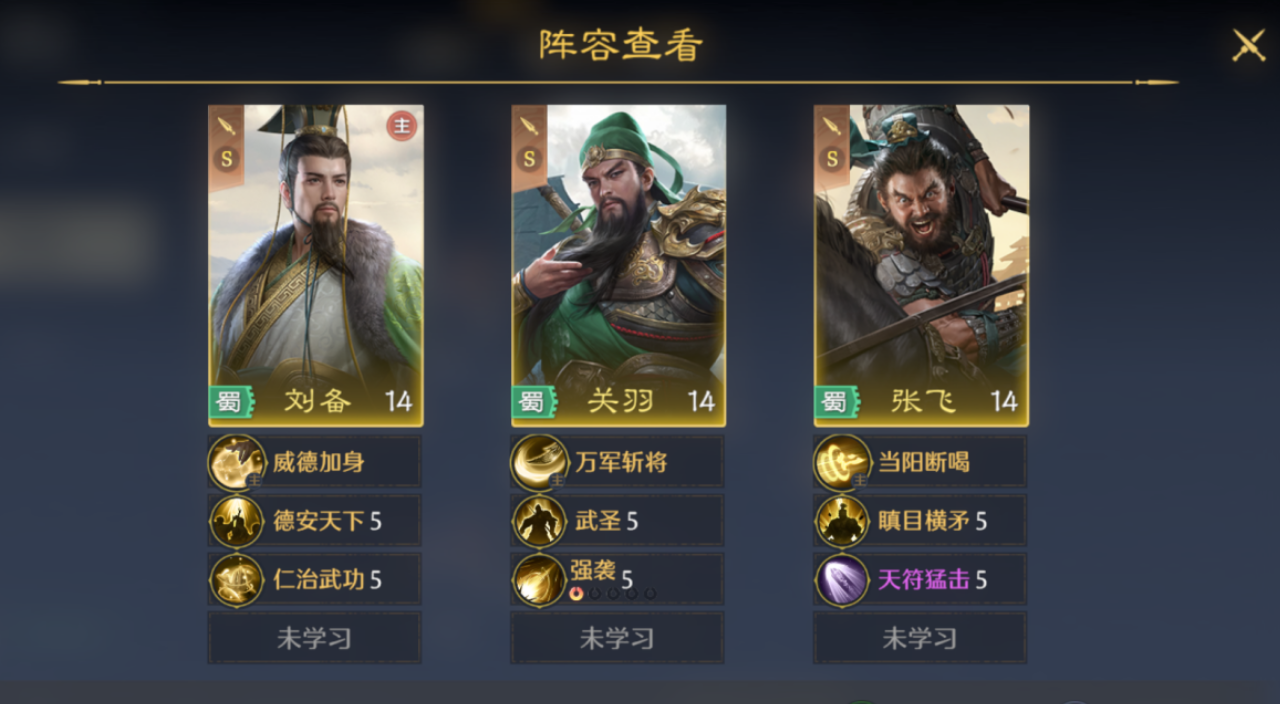The width and height of the screenshot is (1280, 704).
Task: Click the 蜀 faction tag on 关羽 card
Action: (529, 402)
